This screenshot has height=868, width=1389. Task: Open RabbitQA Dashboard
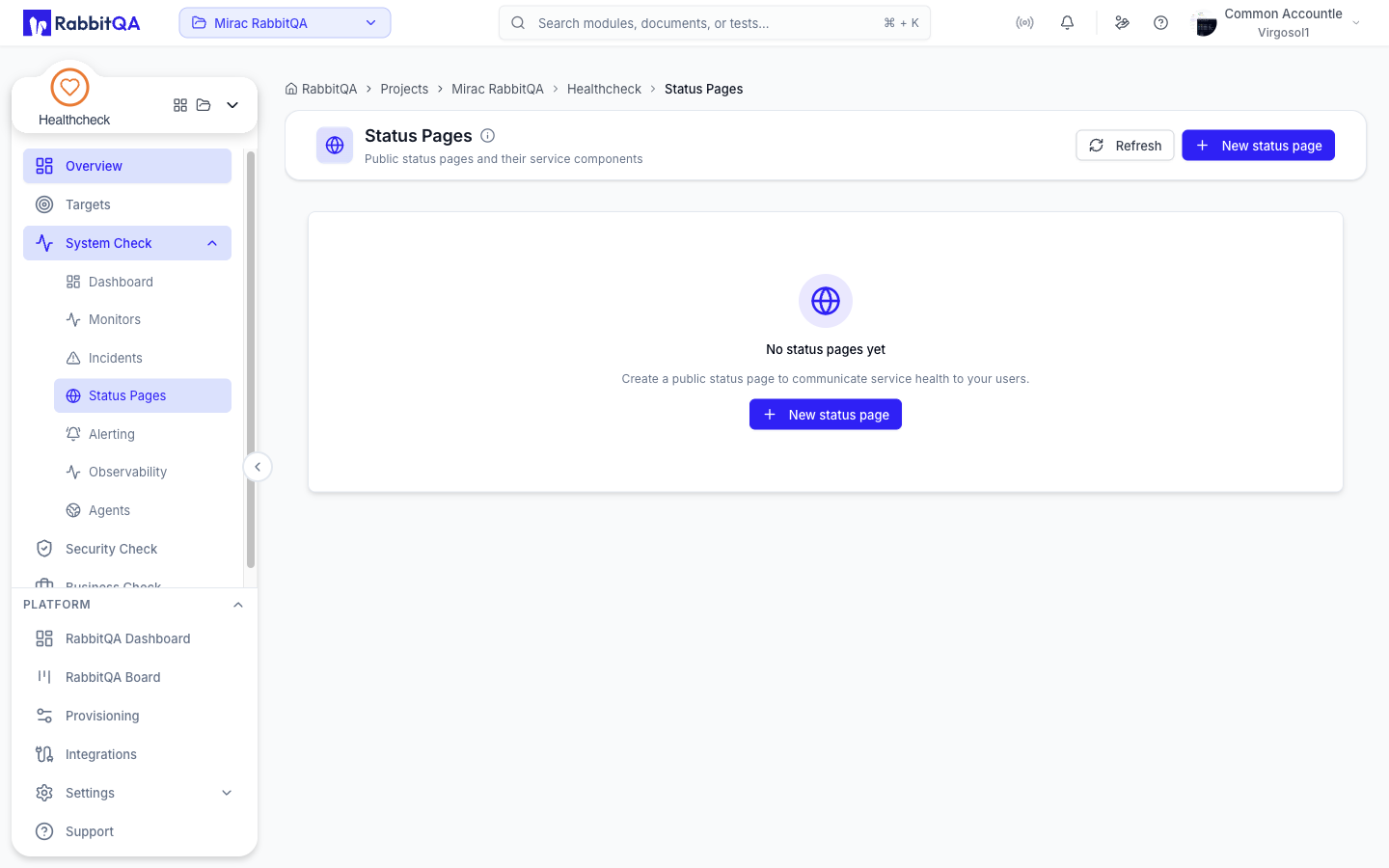pyautogui.click(x=134, y=638)
